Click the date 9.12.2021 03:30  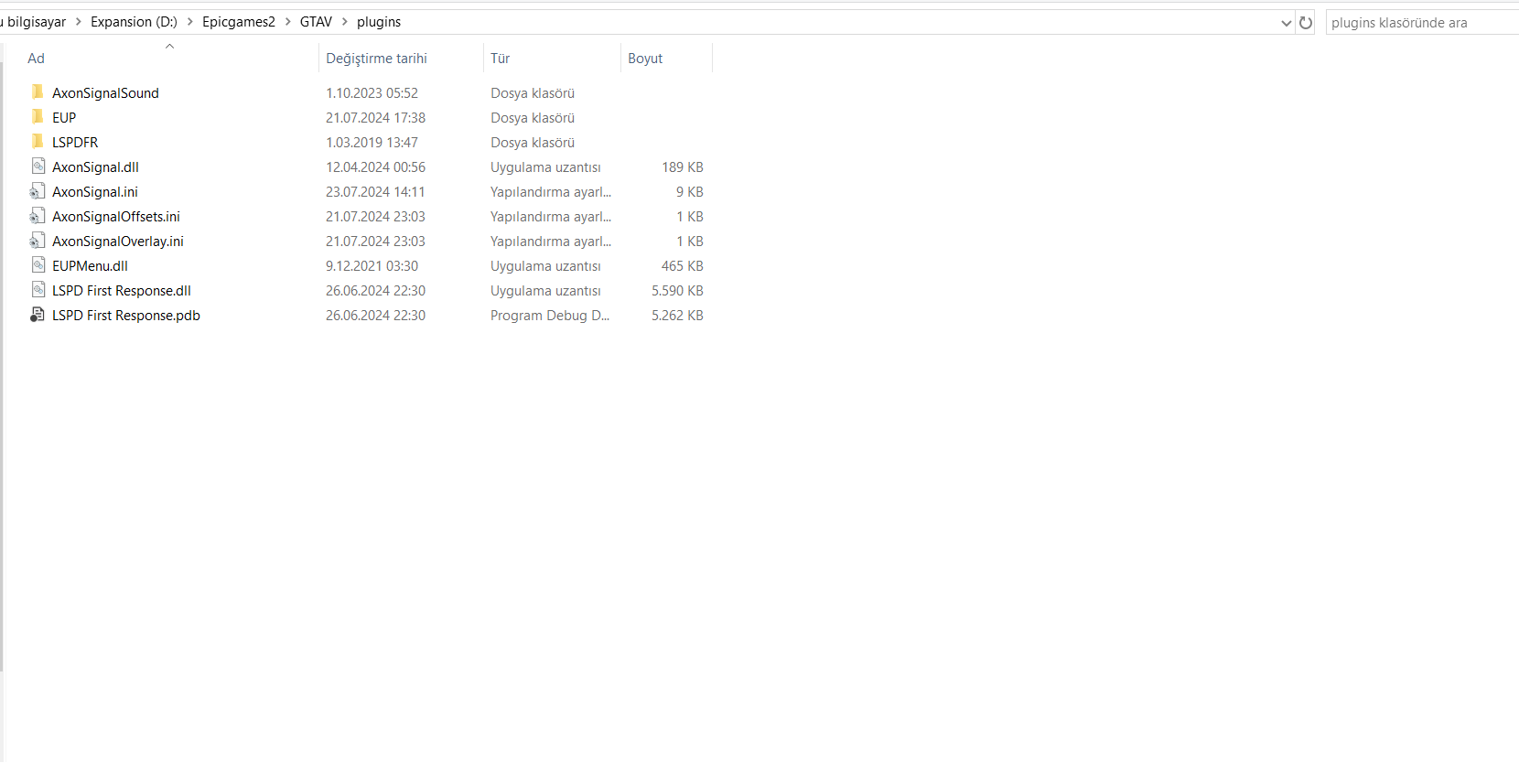372,266
